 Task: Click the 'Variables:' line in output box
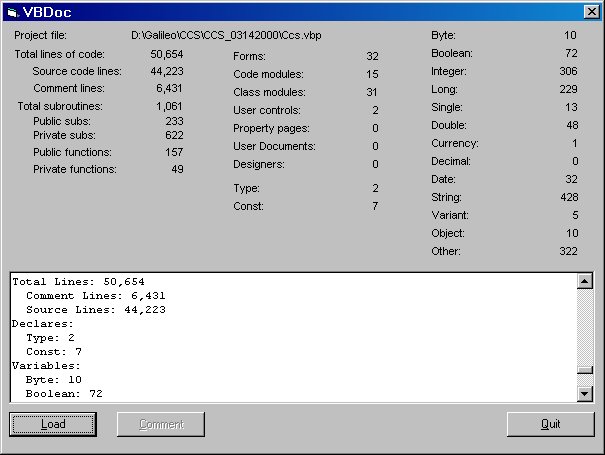(x=45, y=366)
